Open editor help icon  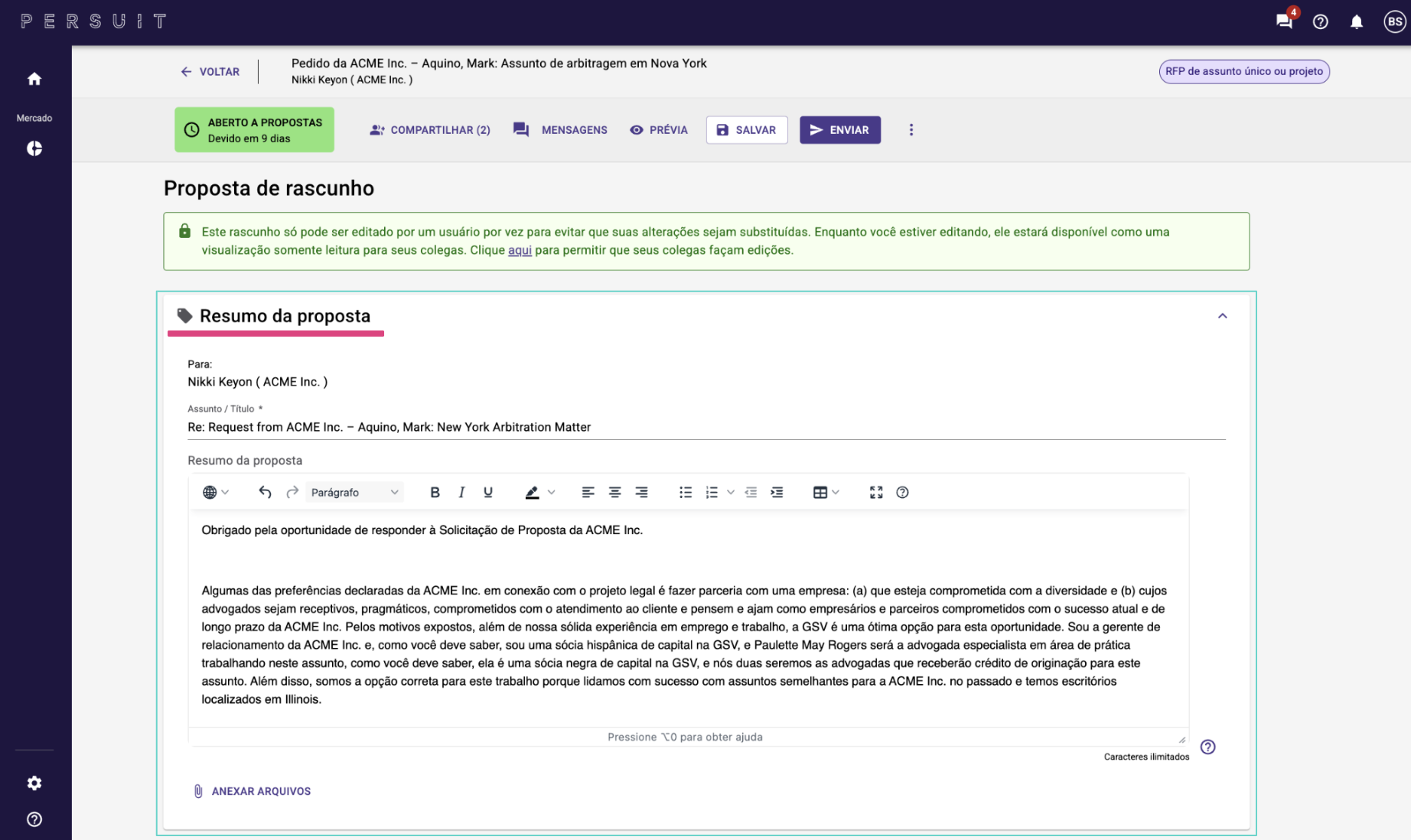[x=902, y=492]
